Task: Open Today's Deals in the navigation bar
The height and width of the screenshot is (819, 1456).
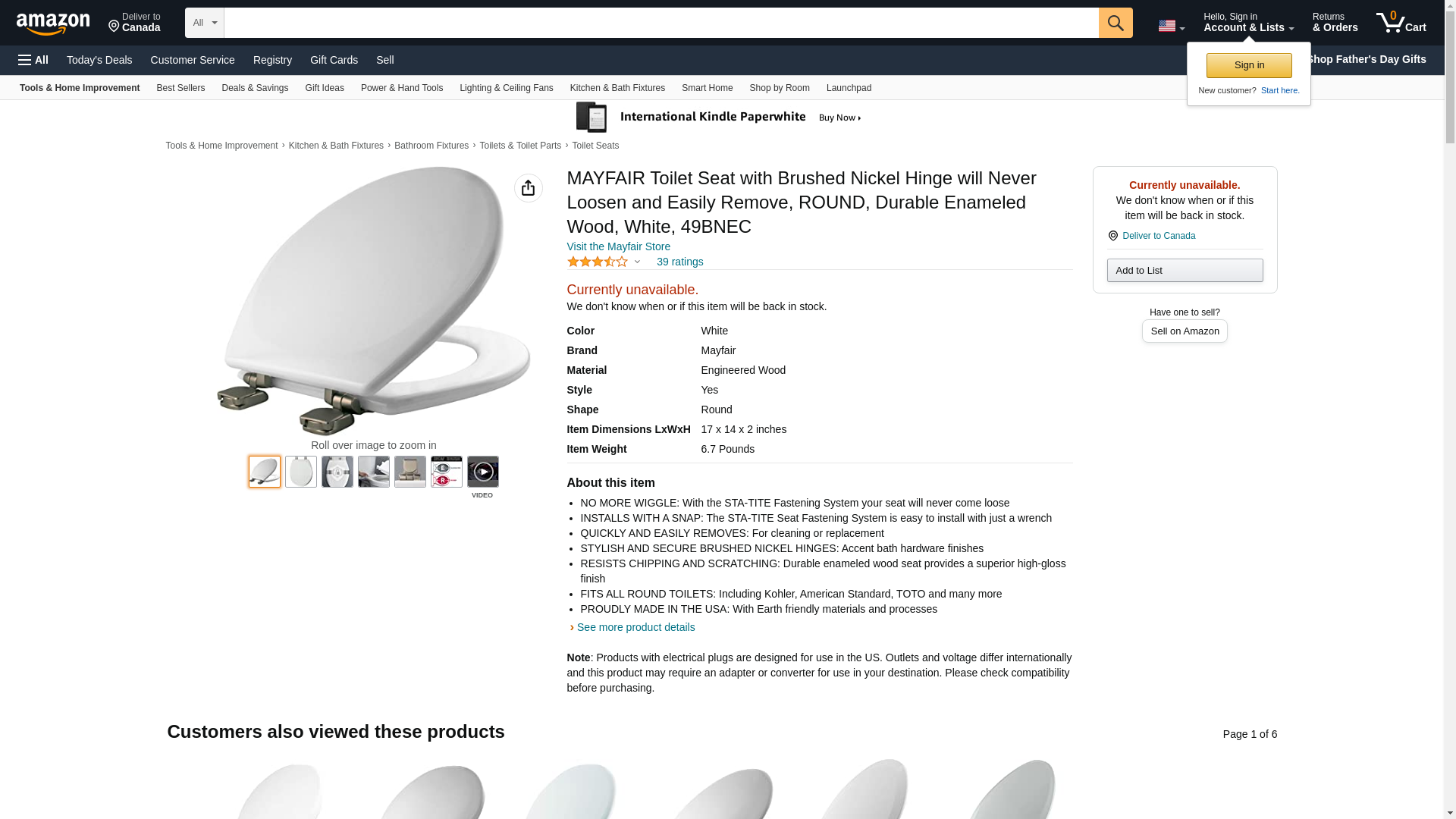Action: [99, 60]
